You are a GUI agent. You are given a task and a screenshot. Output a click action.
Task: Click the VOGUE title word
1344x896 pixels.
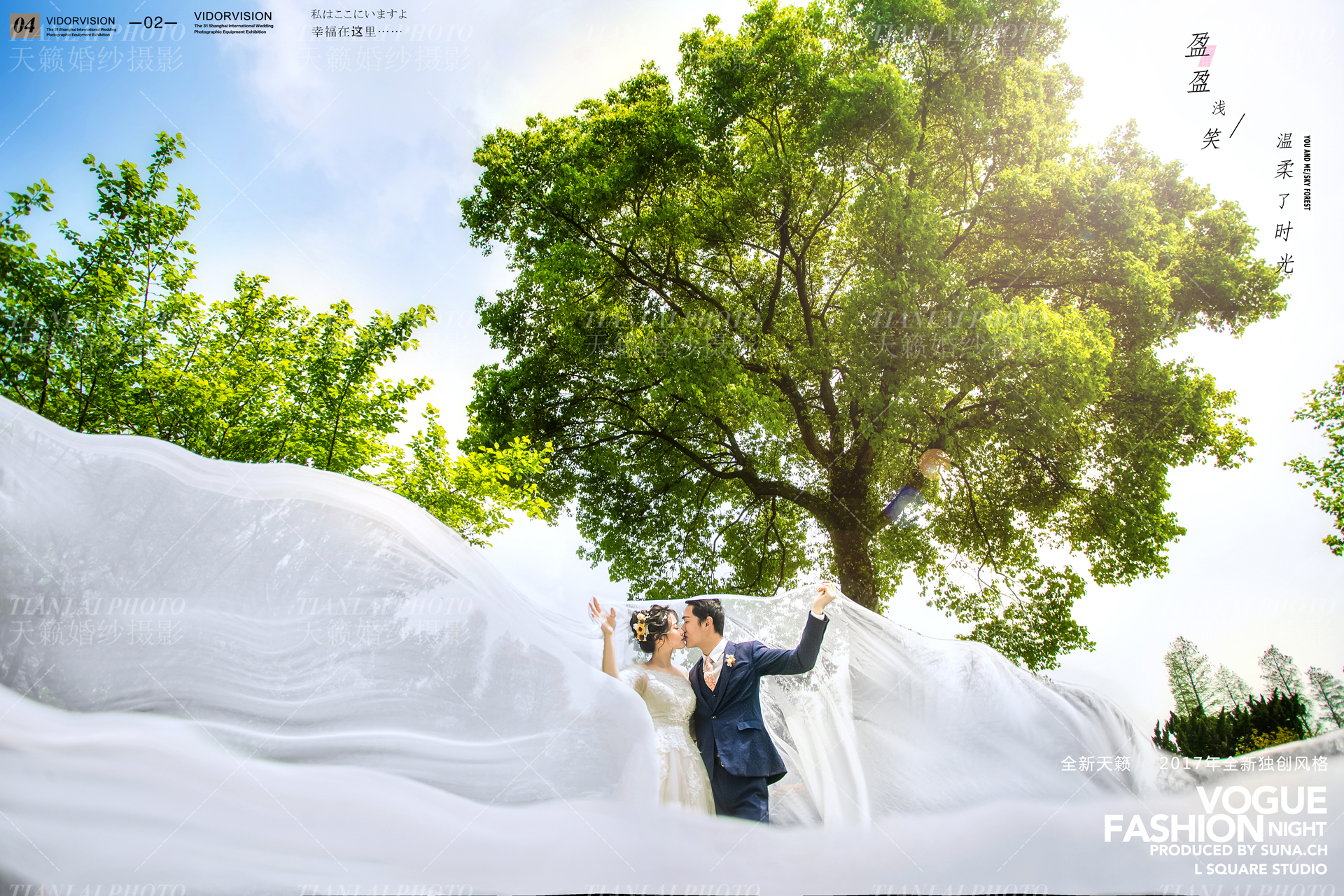point(1261,800)
